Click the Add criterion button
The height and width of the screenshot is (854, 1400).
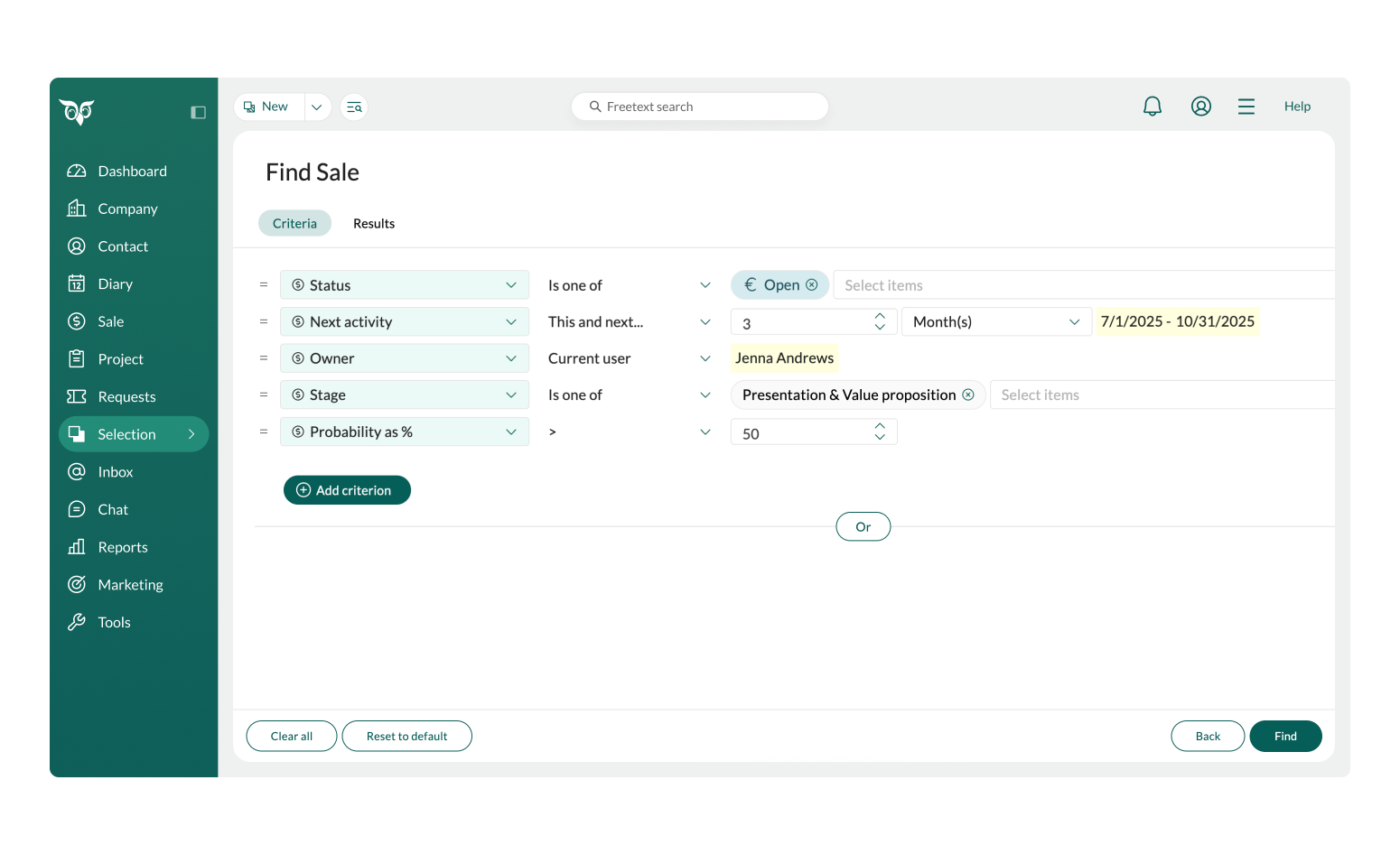click(347, 490)
